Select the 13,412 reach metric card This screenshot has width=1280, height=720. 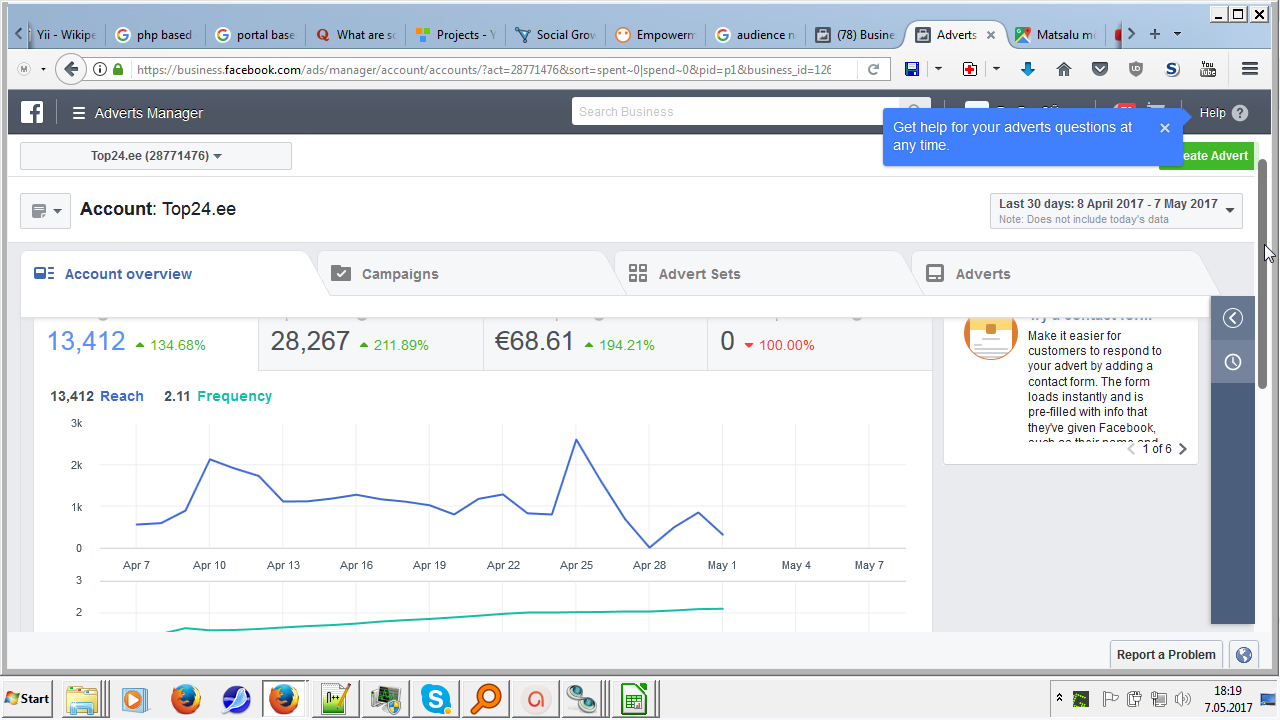click(146, 343)
